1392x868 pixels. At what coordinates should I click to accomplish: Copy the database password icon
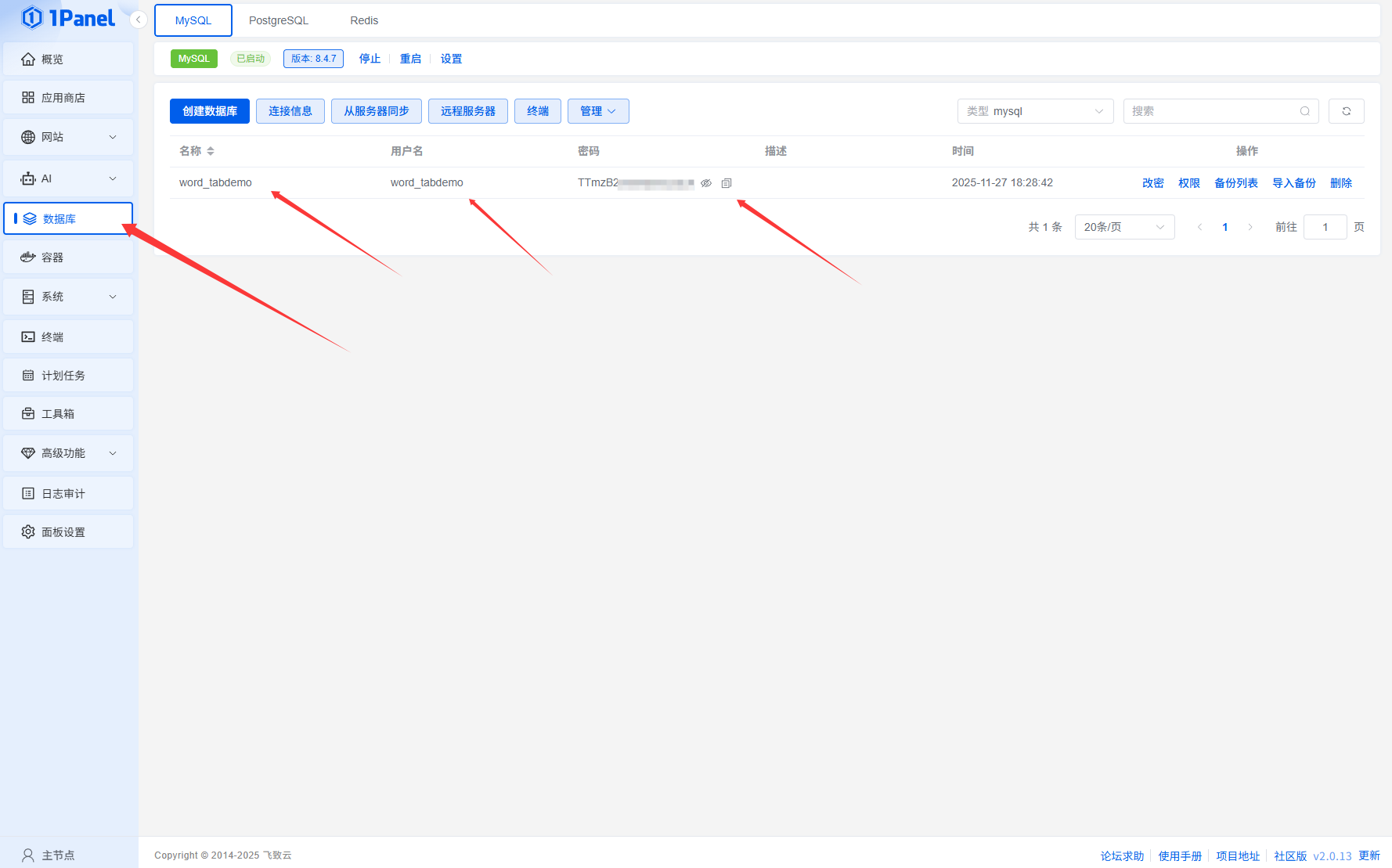[726, 183]
